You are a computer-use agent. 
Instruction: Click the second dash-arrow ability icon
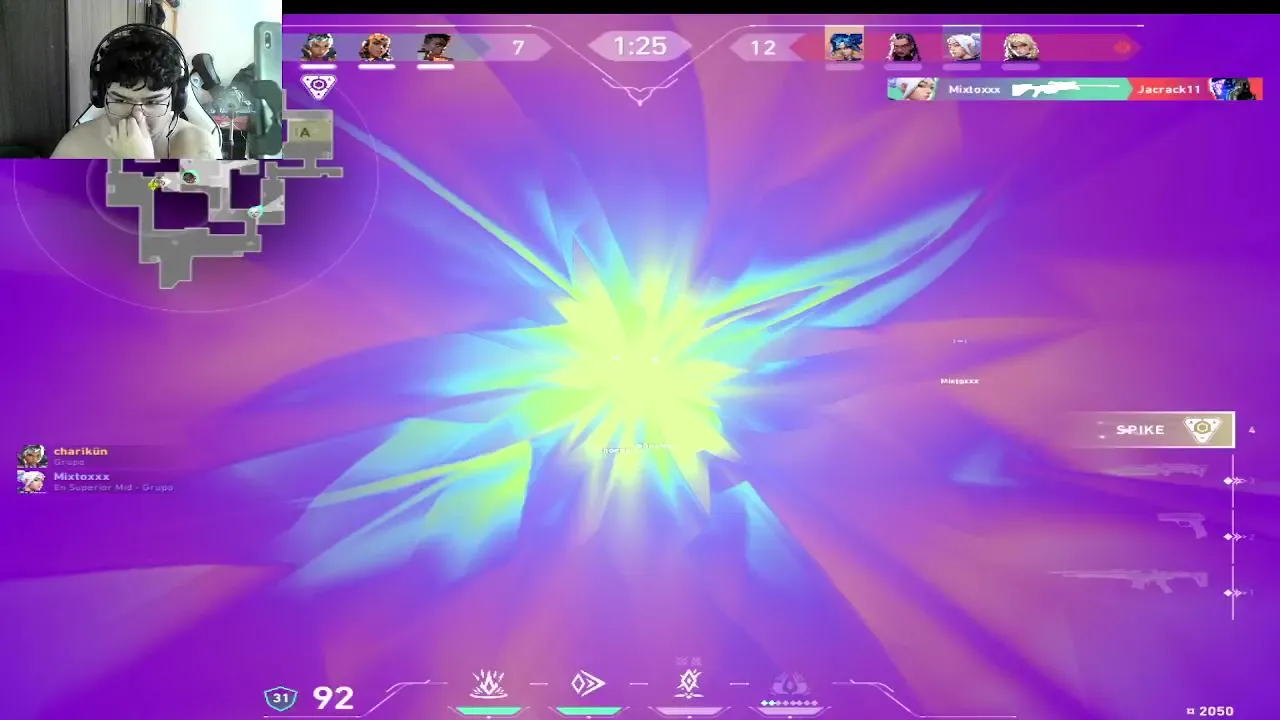tap(588, 684)
